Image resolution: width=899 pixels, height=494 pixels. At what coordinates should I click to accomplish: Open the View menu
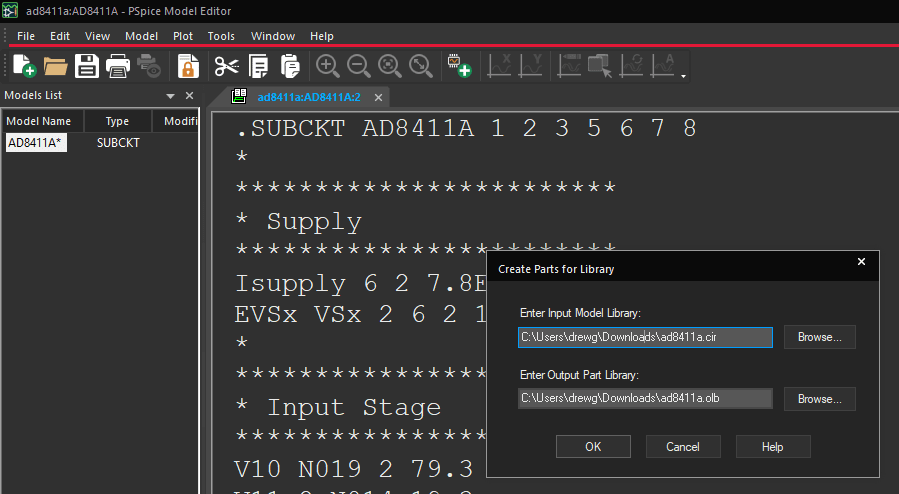pyautogui.click(x=97, y=36)
